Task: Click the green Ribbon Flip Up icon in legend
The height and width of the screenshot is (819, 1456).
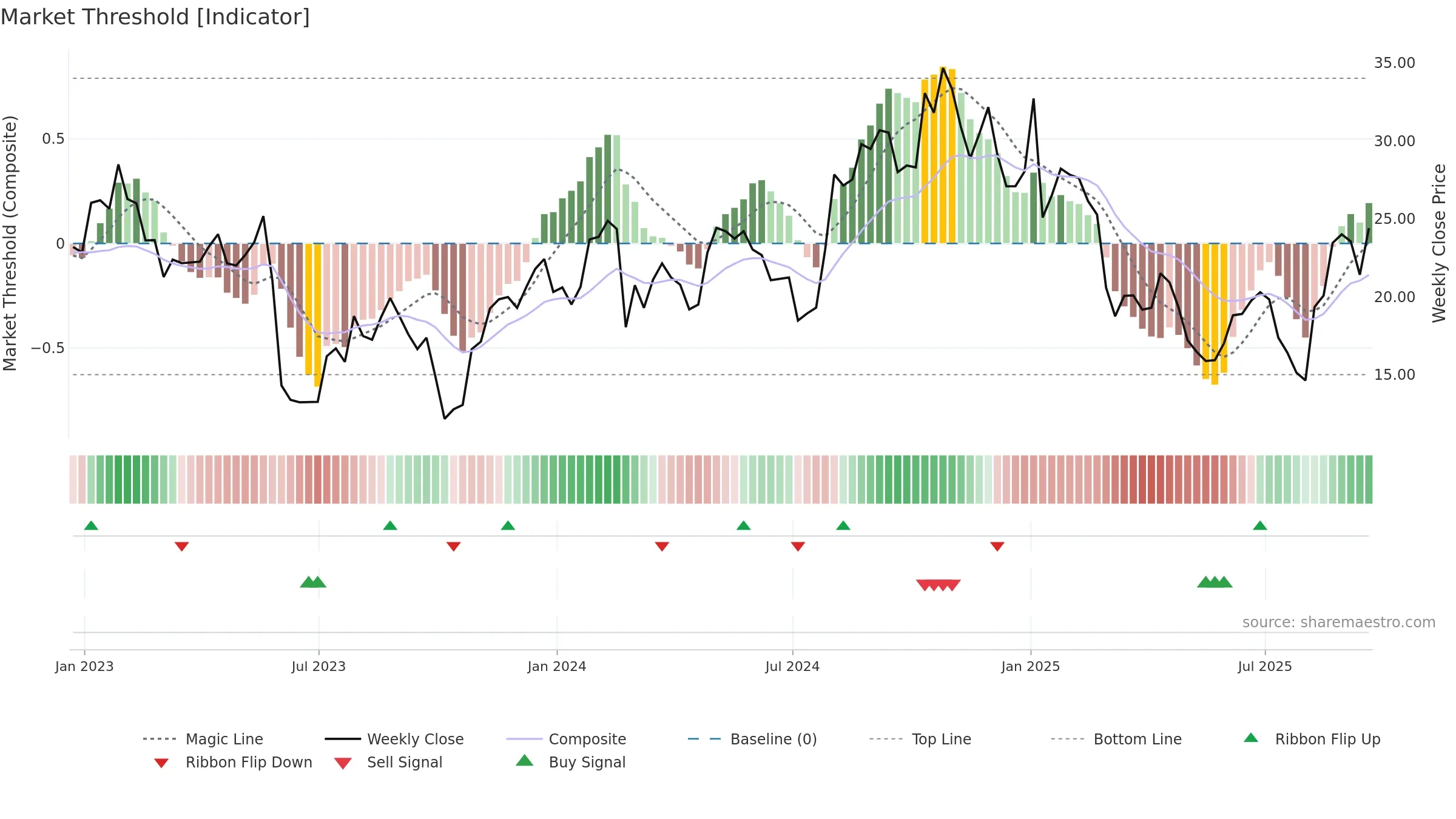Action: (1251, 738)
